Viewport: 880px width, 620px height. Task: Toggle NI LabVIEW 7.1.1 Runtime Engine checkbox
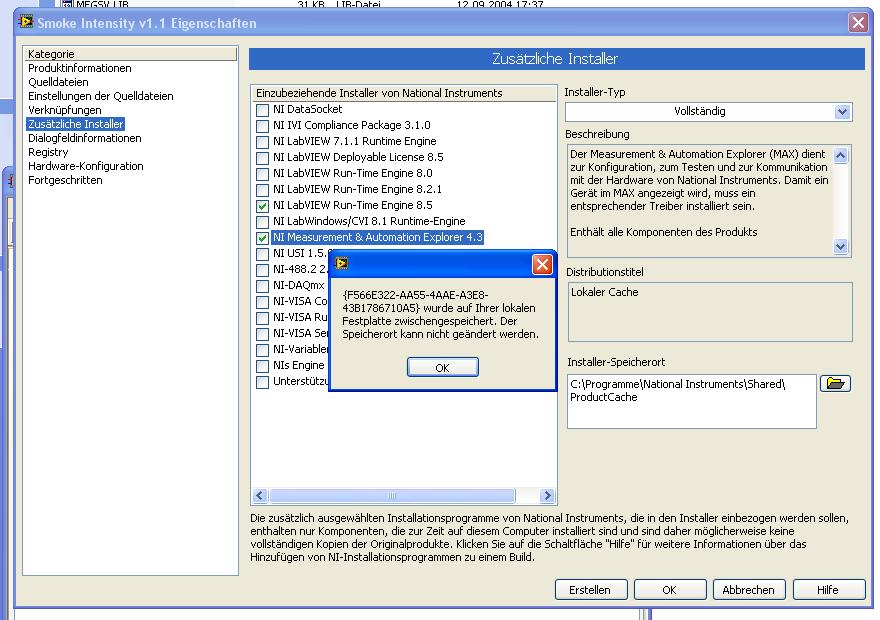pos(262,142)
